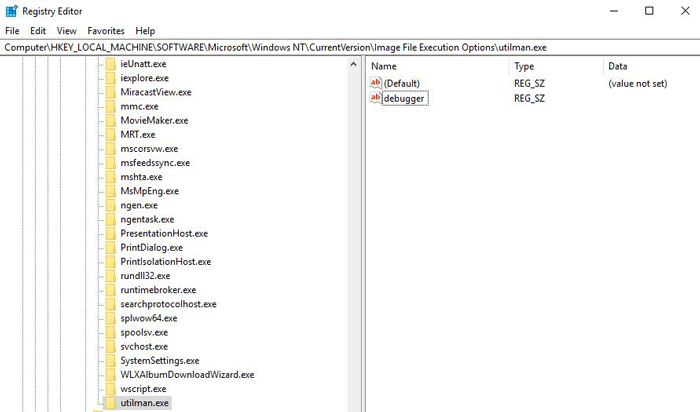Click the string icon of debugger value
Image resolution: width=700 pixels, height=412 pixels.
pos(375,98)
